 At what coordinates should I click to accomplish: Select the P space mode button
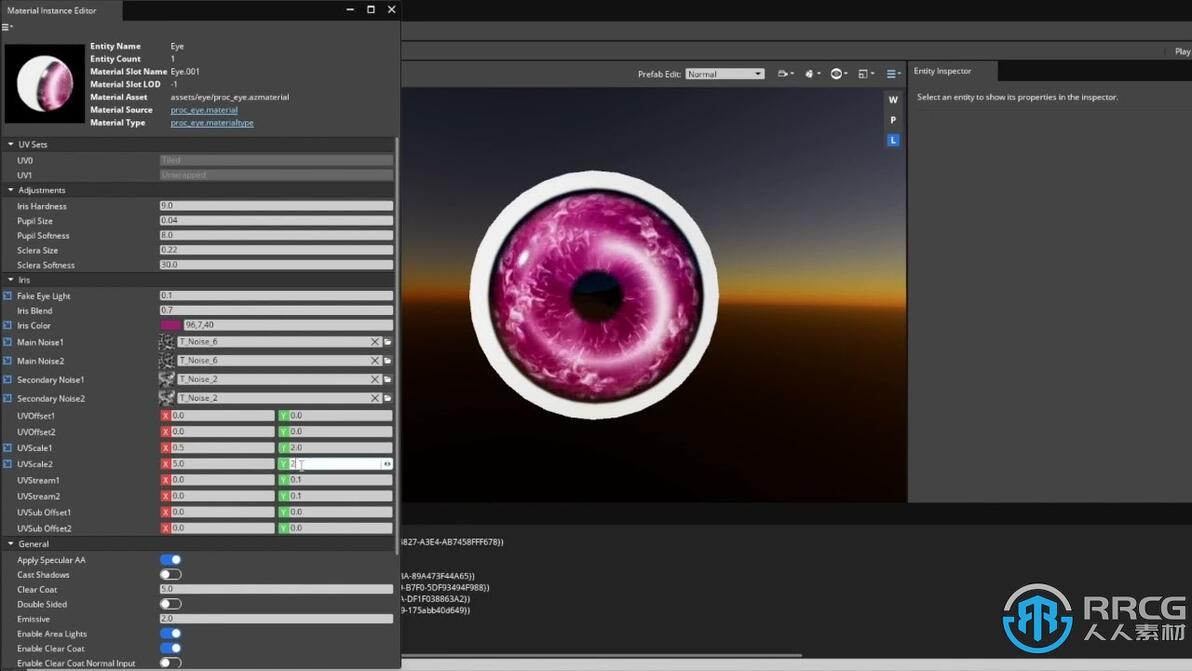(893, 120)
